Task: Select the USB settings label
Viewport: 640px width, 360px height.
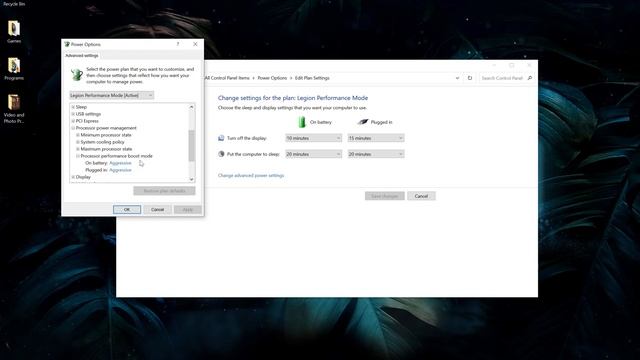Action: tap(88, 114)
